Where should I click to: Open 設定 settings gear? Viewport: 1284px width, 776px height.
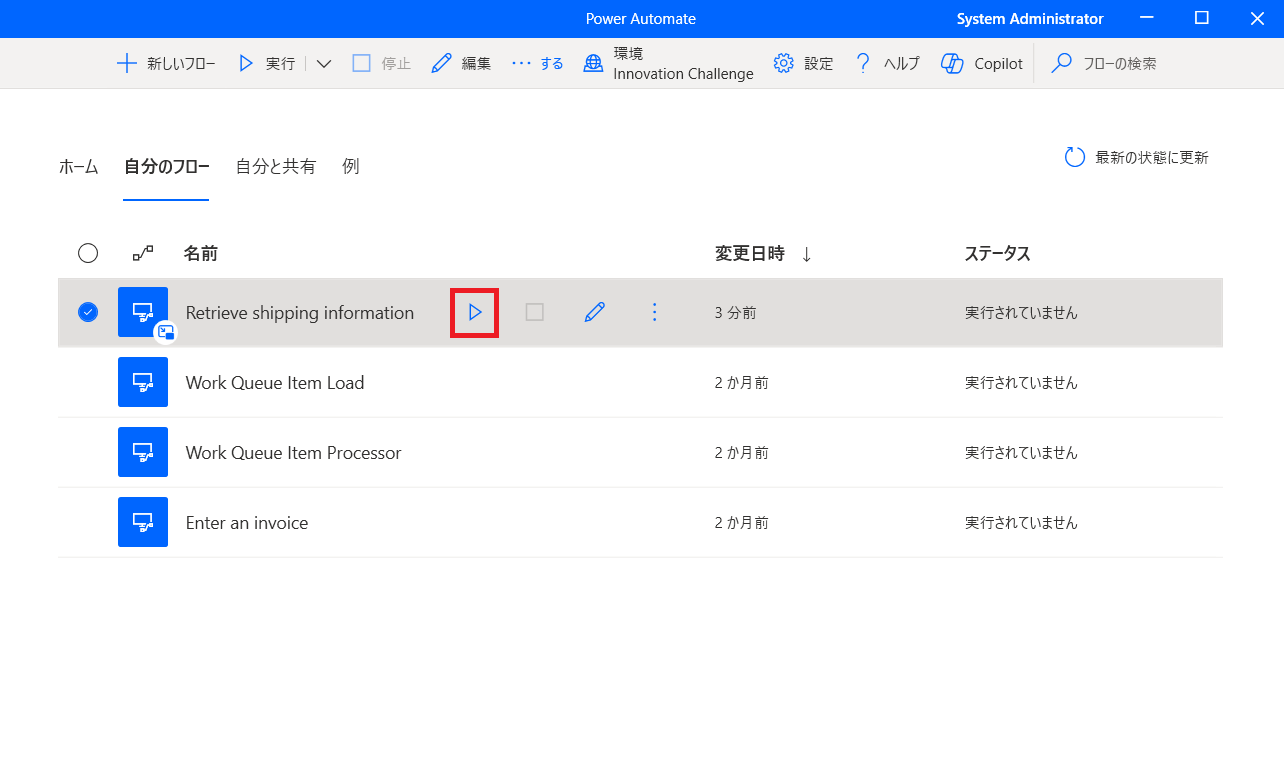point(803,63)
